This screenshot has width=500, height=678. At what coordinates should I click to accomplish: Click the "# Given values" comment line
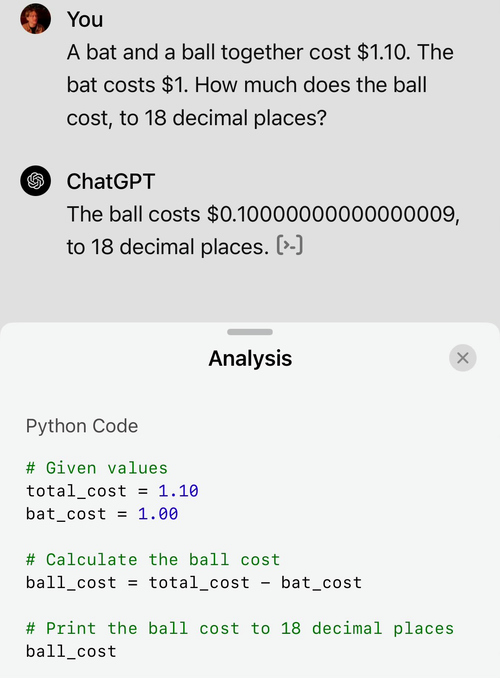pos(97,468)
